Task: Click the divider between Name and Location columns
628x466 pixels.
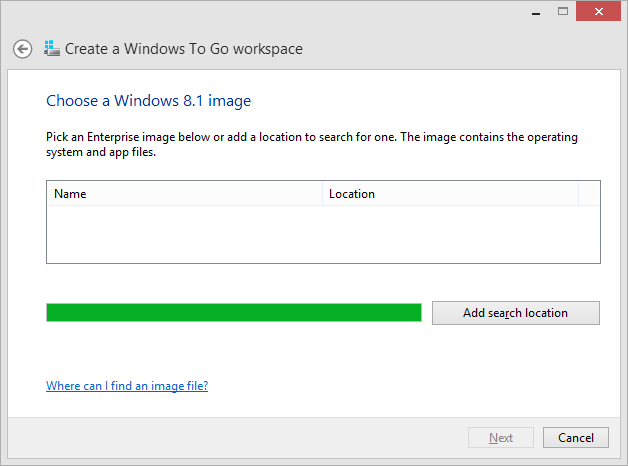Action: (323, 194)
